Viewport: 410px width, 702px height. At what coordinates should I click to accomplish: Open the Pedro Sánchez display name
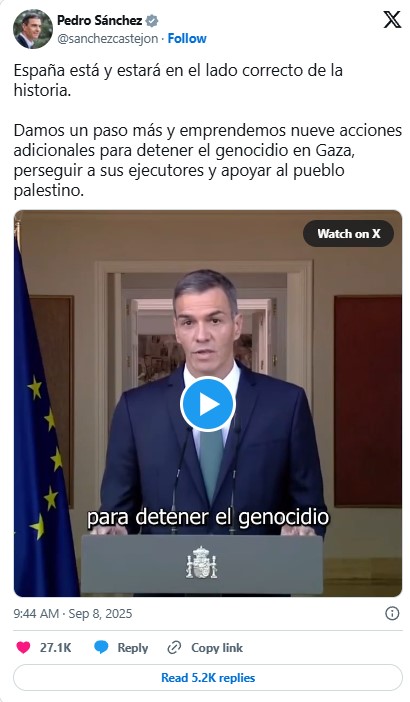(x=99, y=20)
